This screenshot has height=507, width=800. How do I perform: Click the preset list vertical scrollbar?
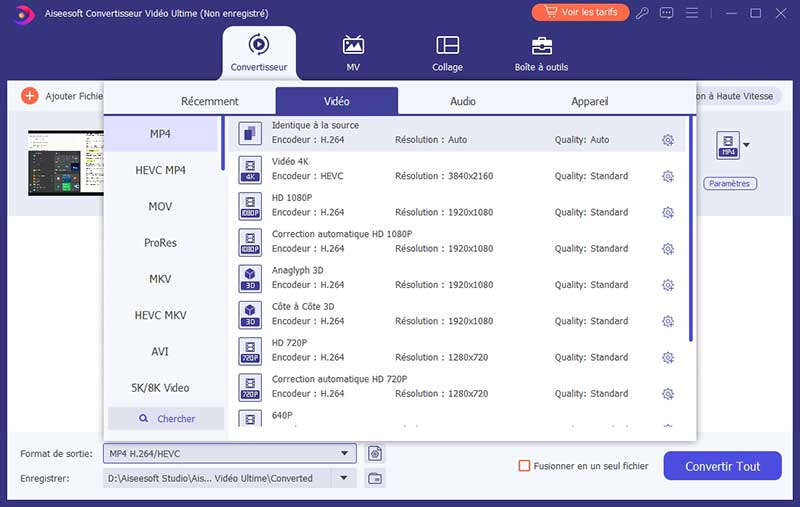coord(690,230)
